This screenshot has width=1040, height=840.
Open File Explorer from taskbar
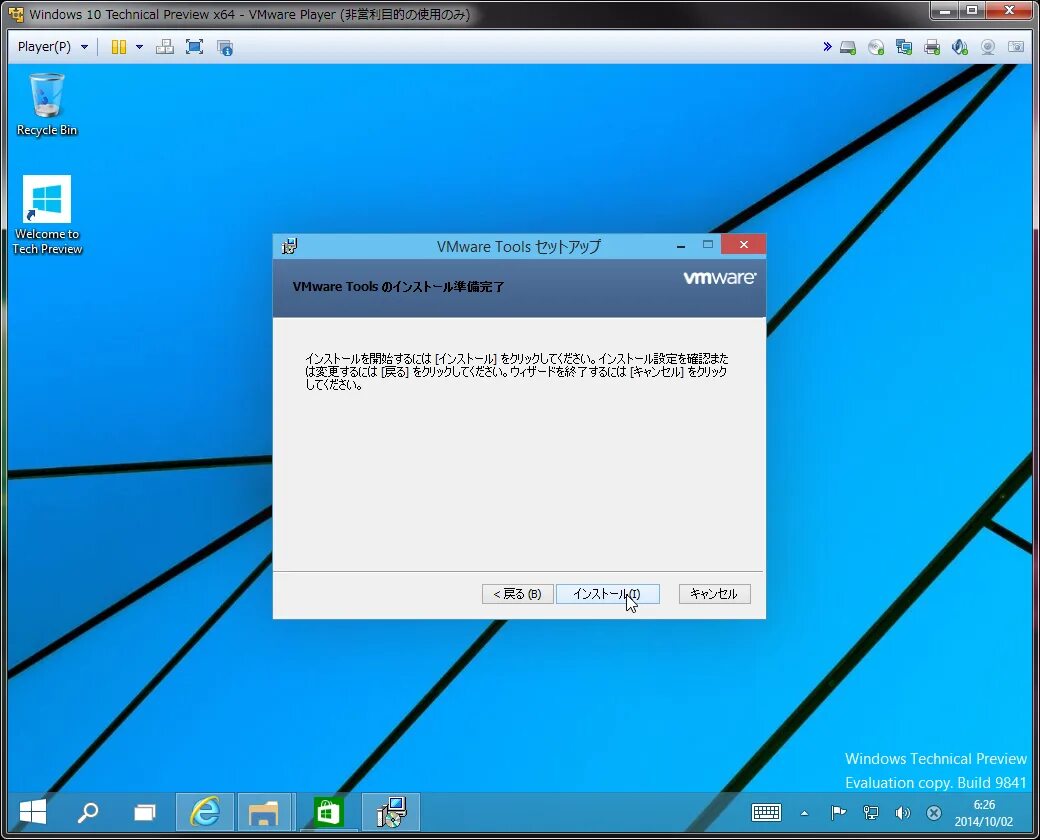(x=263, y=811)
